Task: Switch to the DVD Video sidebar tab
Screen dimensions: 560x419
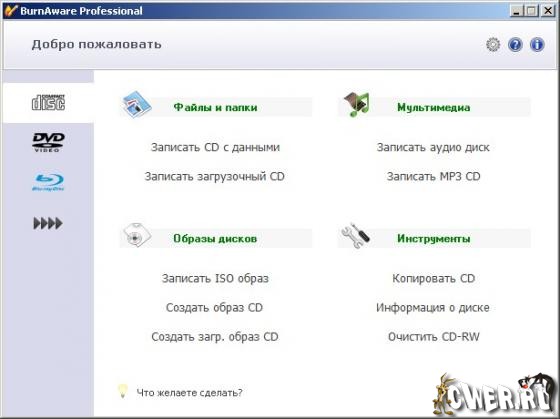Action: 48,142
